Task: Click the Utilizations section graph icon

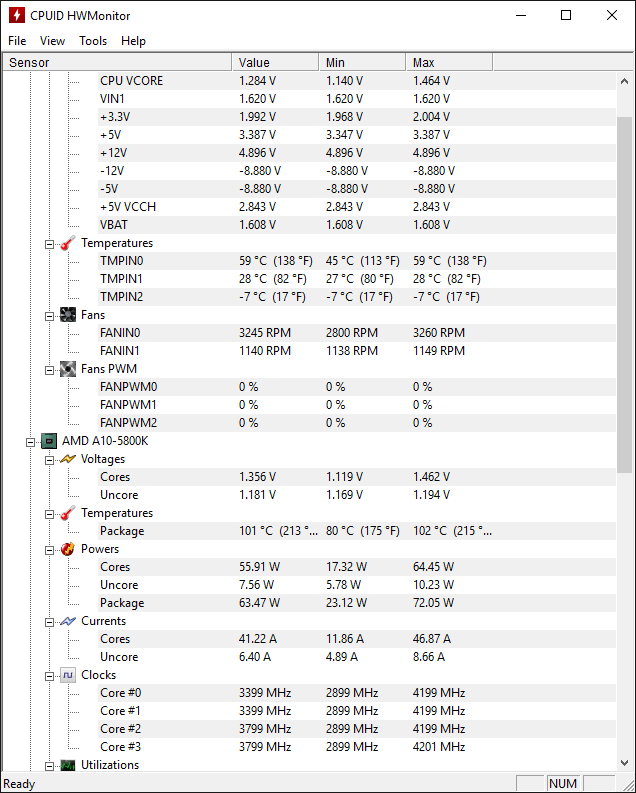Action: (68, 765)
